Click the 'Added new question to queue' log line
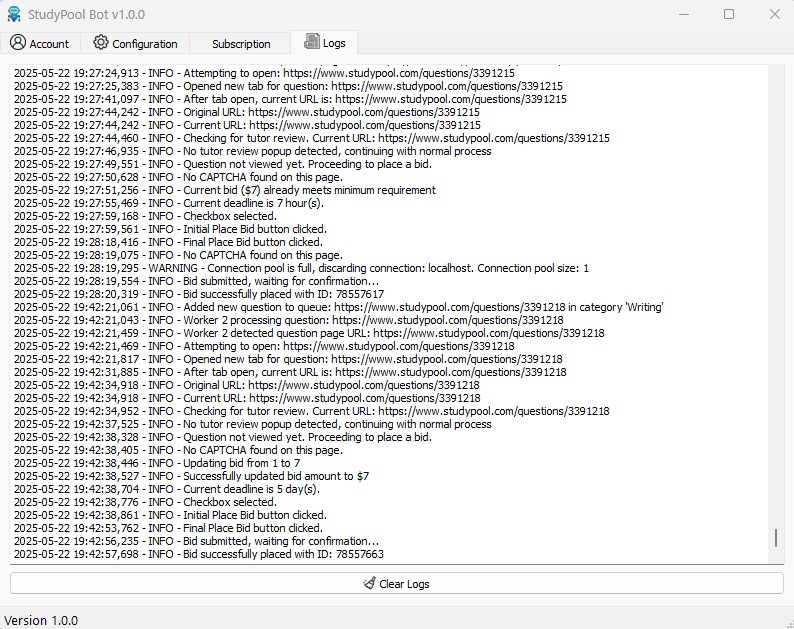 [x=339, y=307]
